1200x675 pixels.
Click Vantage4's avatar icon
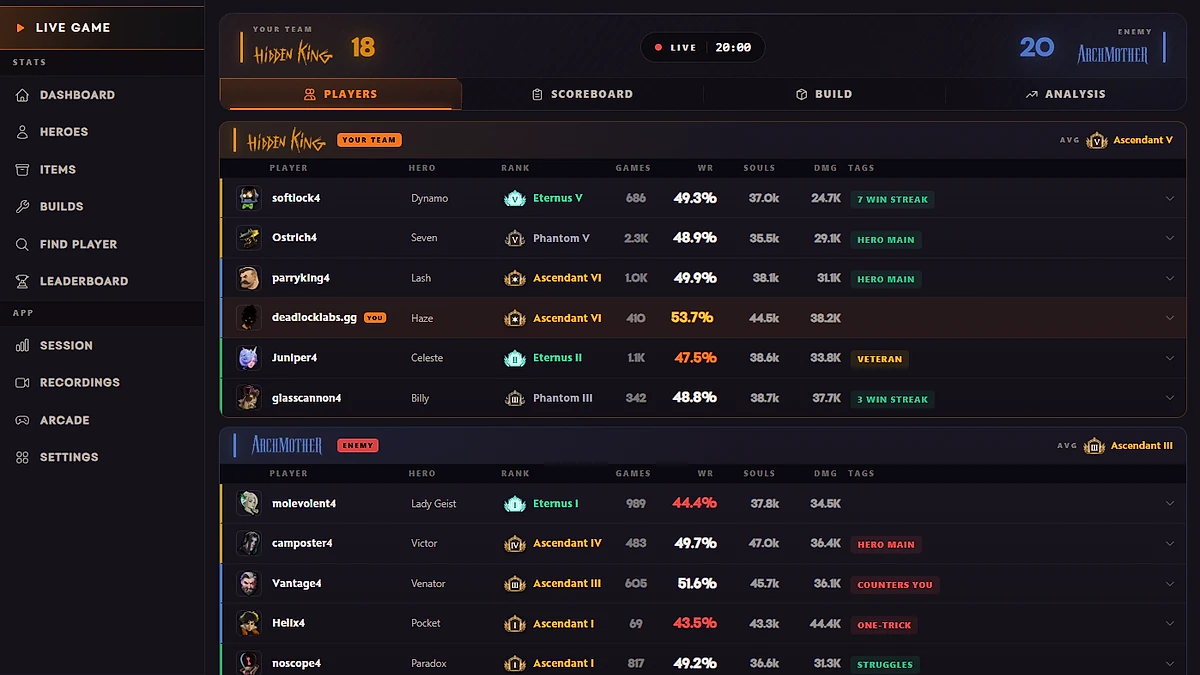[249, 583]
